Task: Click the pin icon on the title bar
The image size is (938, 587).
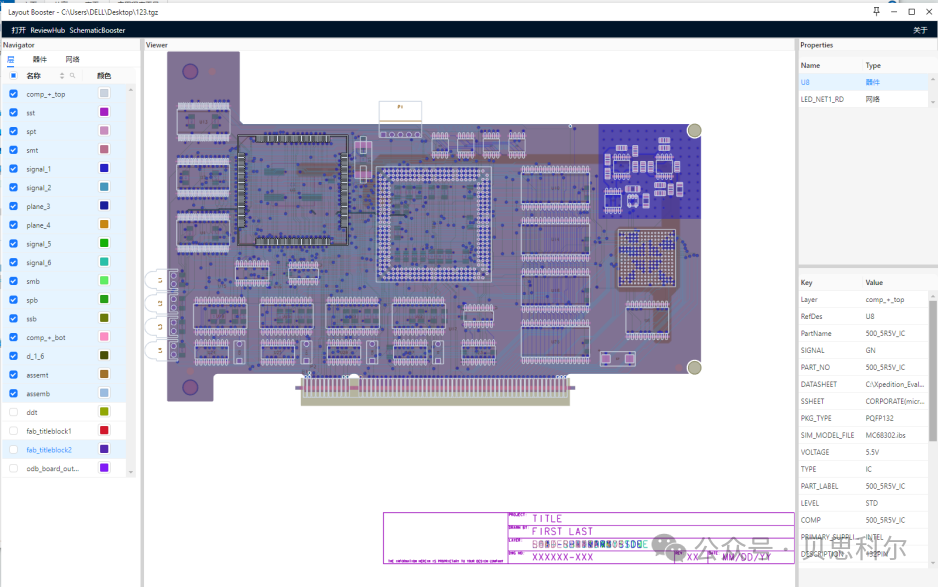Action: (876, 11)
